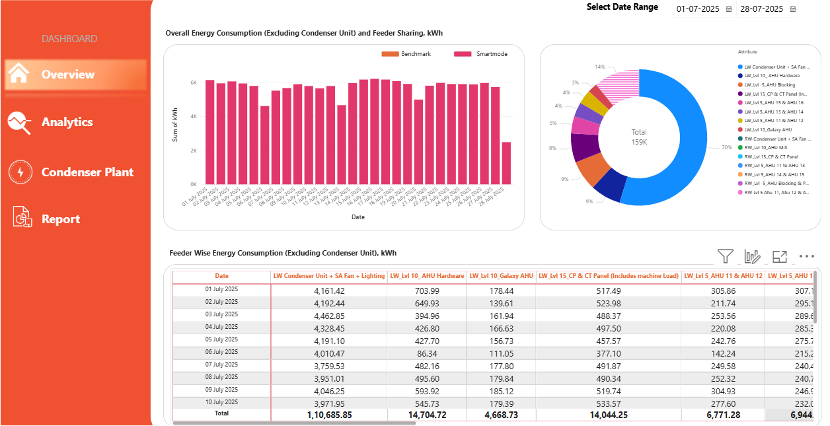The image size is (830, 426).
Task: Open the end date calendar picker
Action: coord(794,9)
